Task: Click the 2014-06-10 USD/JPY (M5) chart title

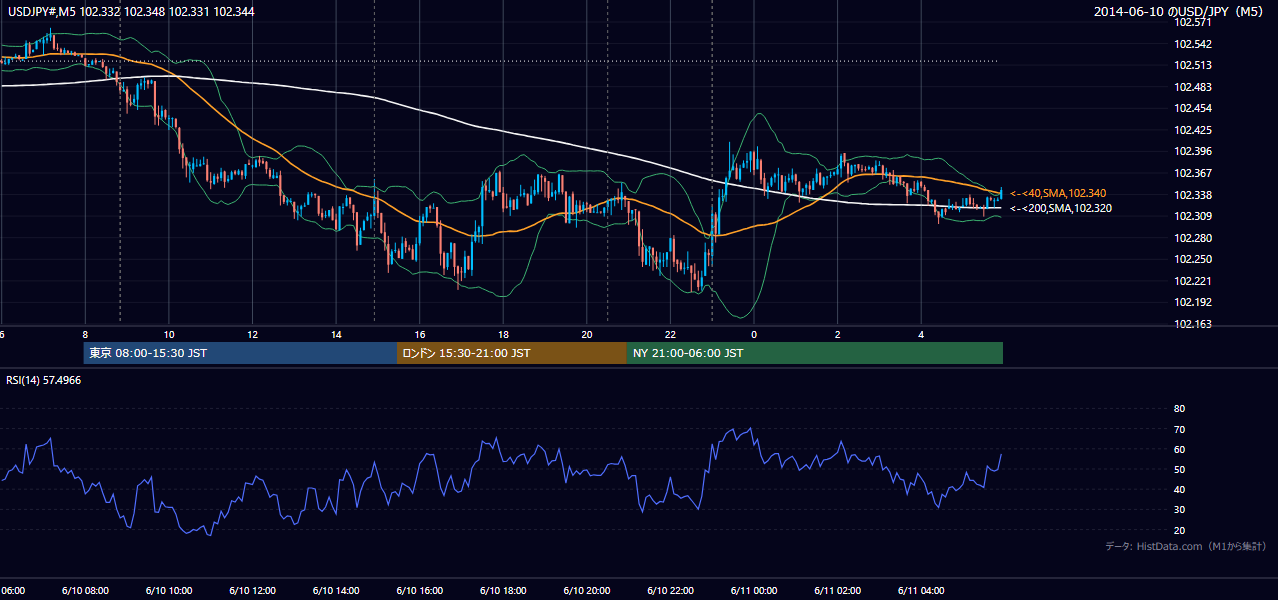Action: click(1180, 12)
